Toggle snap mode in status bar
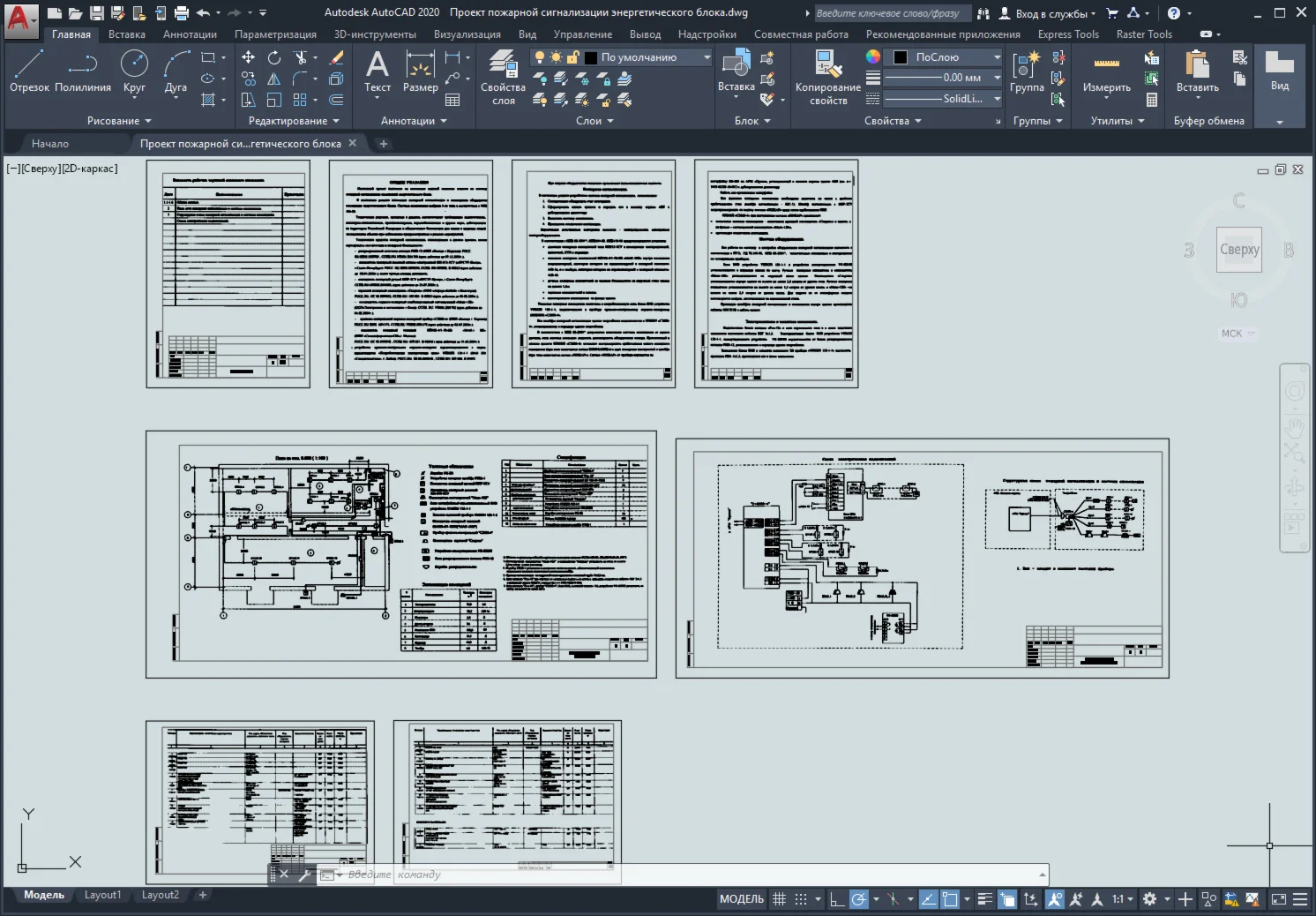The height and width of the screenshot is (916, 1316). (x=801, y=899)
